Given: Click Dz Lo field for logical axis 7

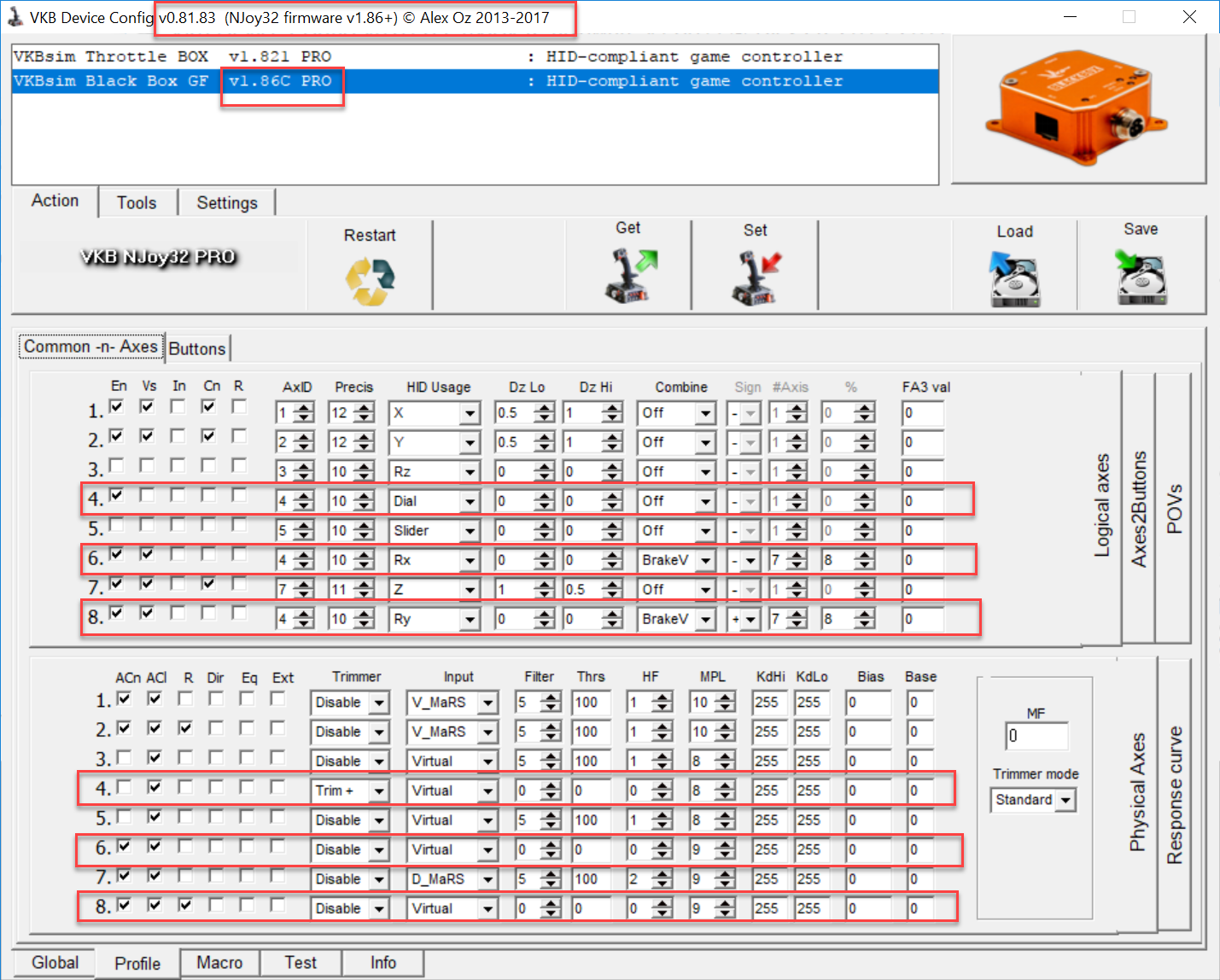Looking at the screenshot, I should coord(515,590).
